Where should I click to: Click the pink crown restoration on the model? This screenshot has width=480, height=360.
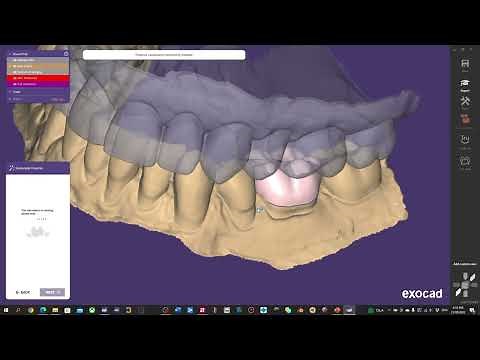click(288, 188)
